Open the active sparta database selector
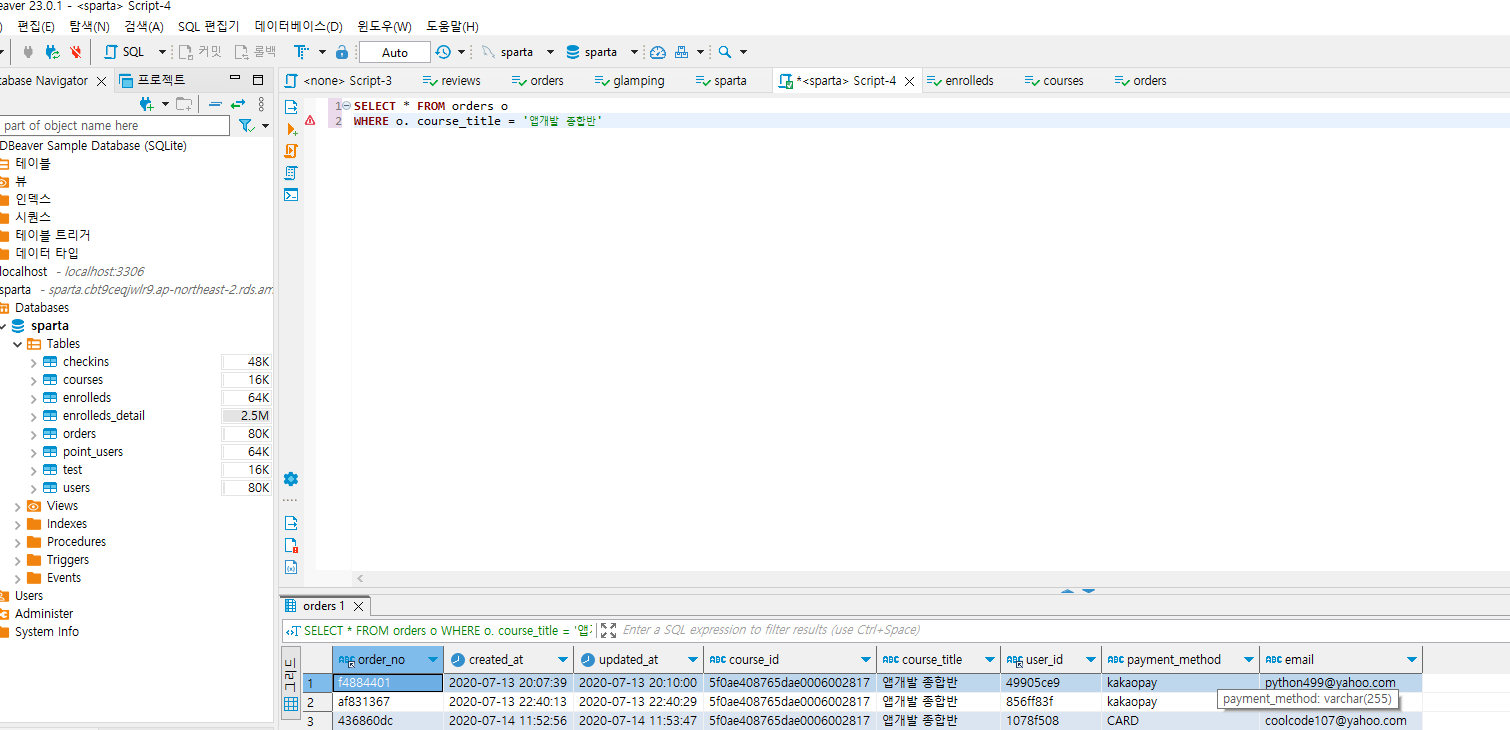 (600, 52)
